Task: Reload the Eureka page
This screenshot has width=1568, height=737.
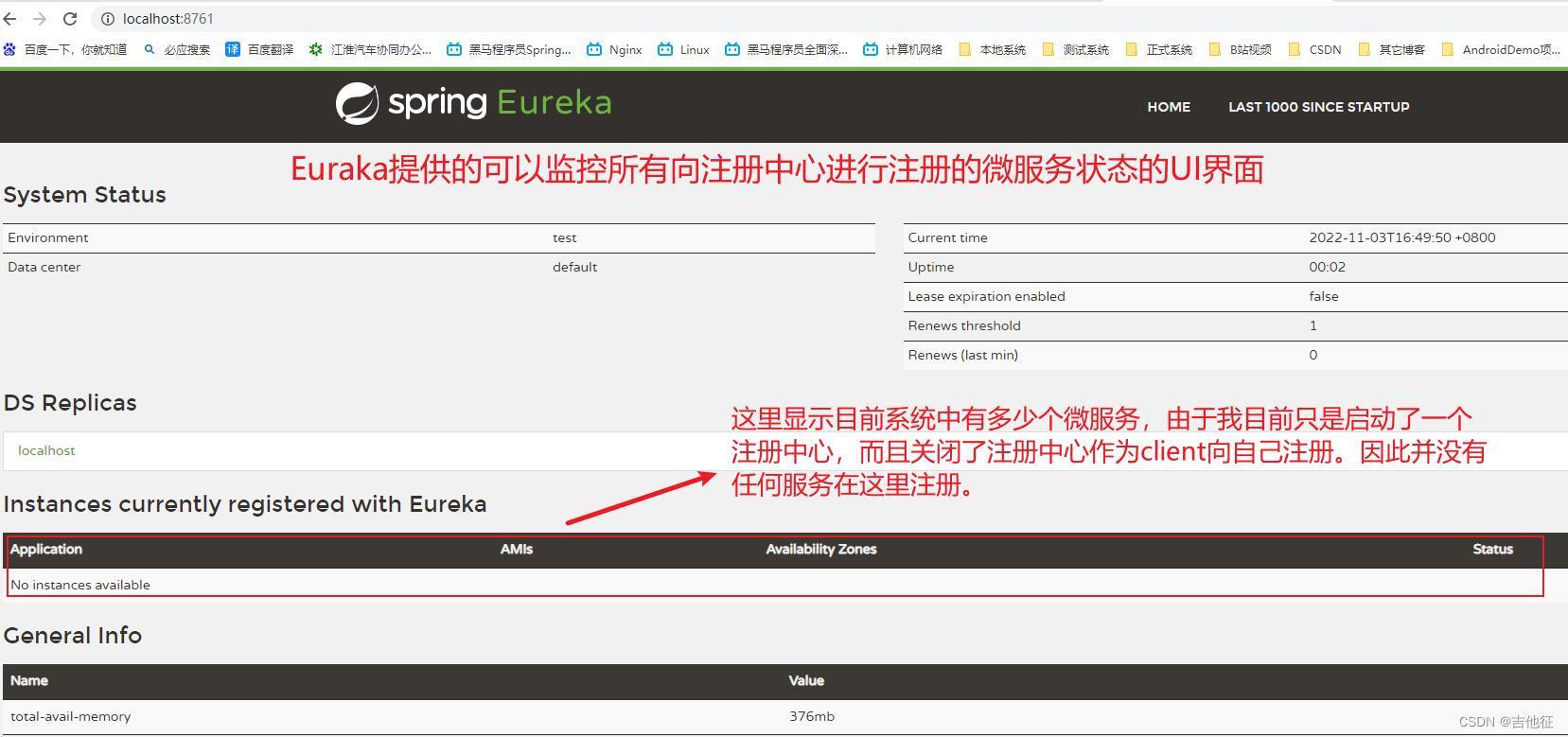Action: (70, 19)
